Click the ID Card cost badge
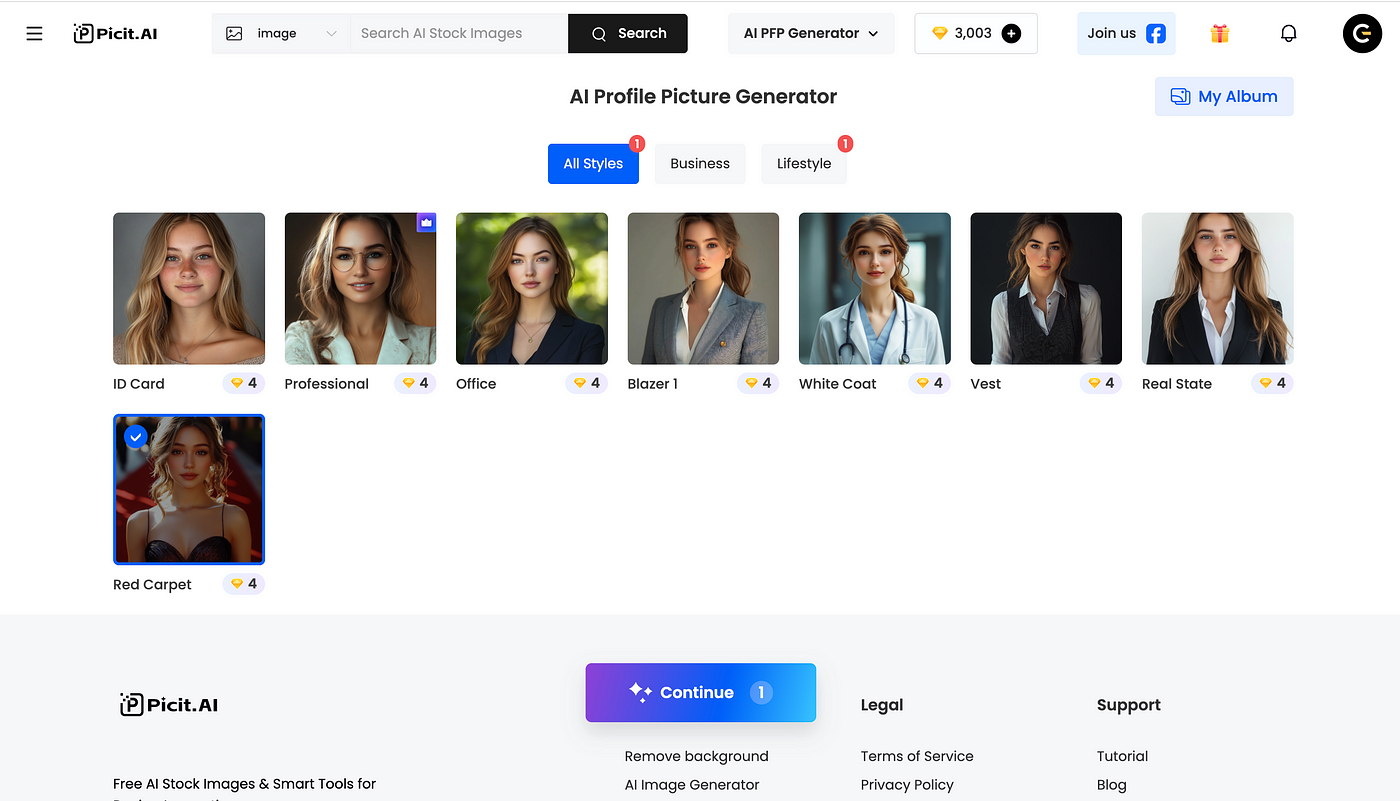Viewport: 1400px width, 801px height. (x=244, y=383)
